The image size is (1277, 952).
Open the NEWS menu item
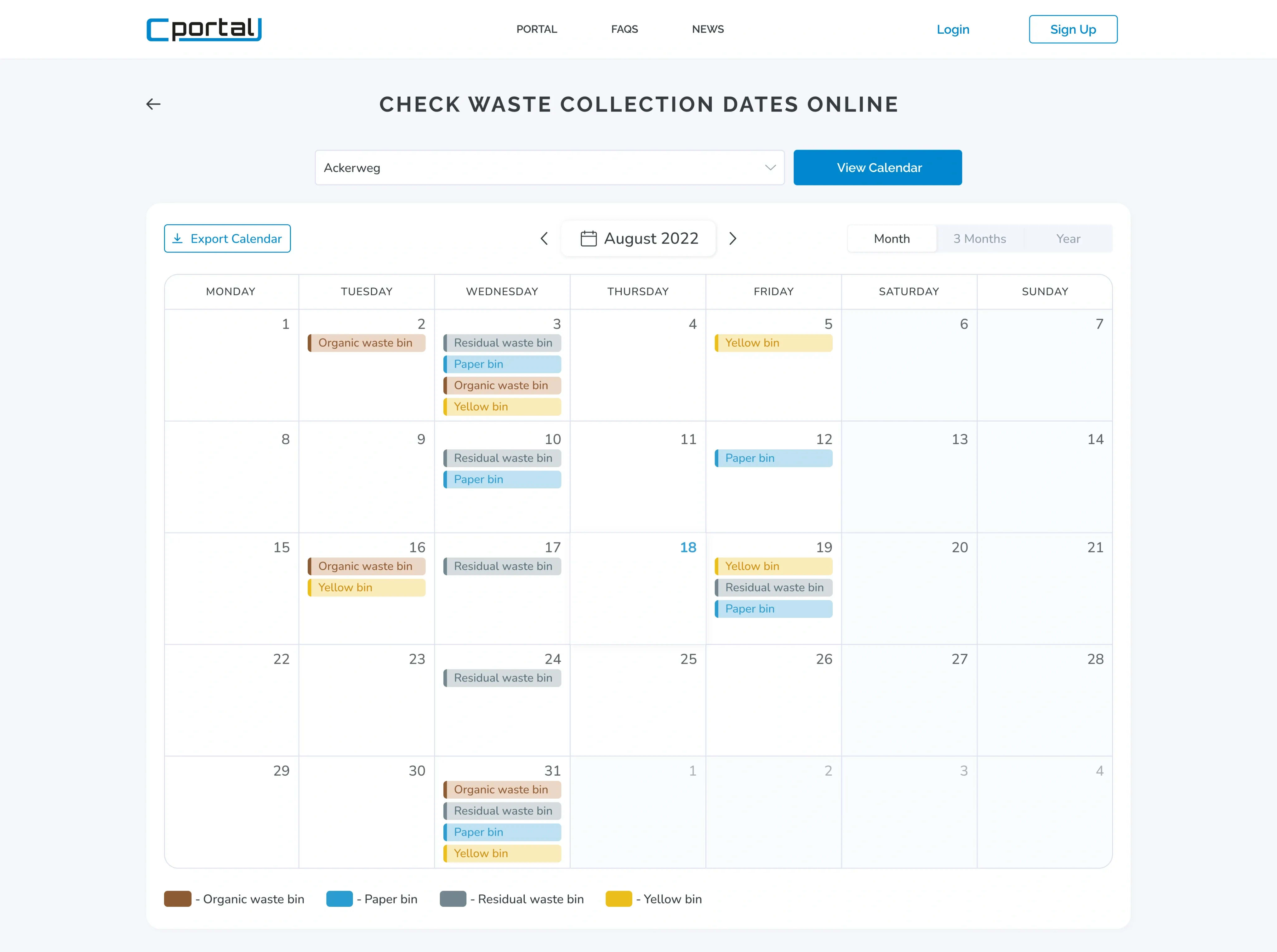pyautogui.click(x=707, y=29)
